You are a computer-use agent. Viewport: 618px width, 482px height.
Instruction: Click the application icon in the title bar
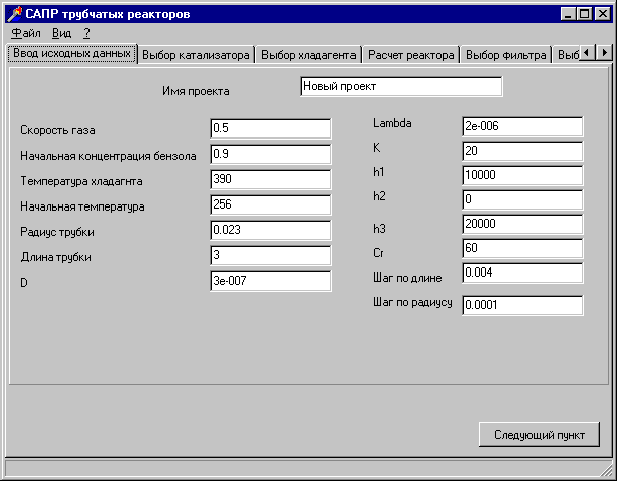coord(15,14)
